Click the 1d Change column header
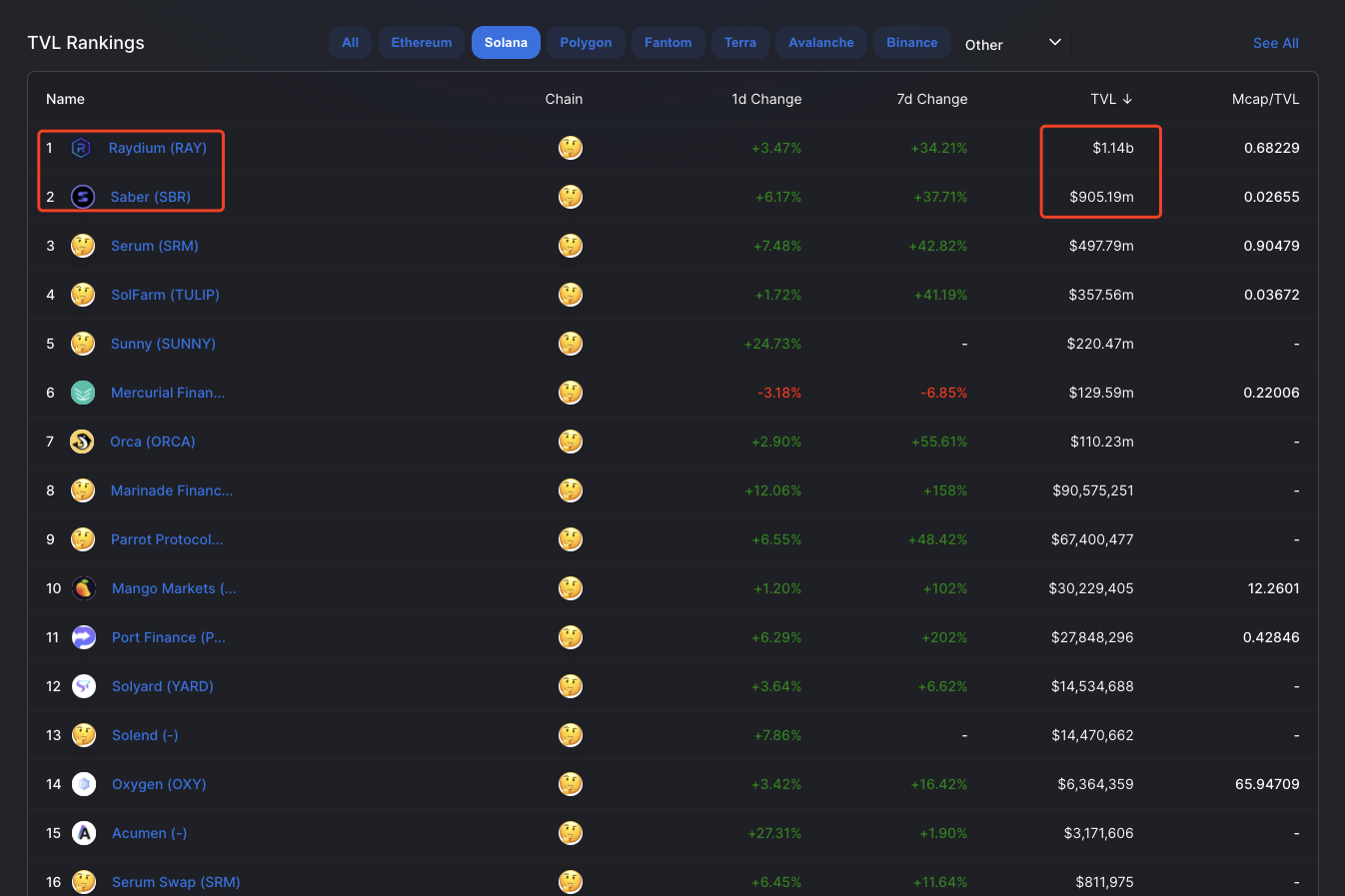Viewport: 1345px width, 896px height. pyautogui.click(x=766, y=99)
